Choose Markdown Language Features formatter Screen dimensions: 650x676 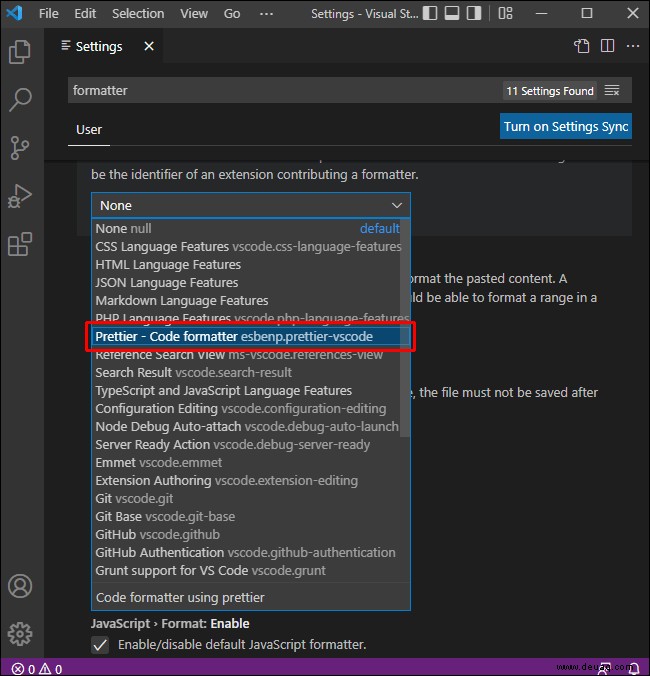(x=247, y=300)
